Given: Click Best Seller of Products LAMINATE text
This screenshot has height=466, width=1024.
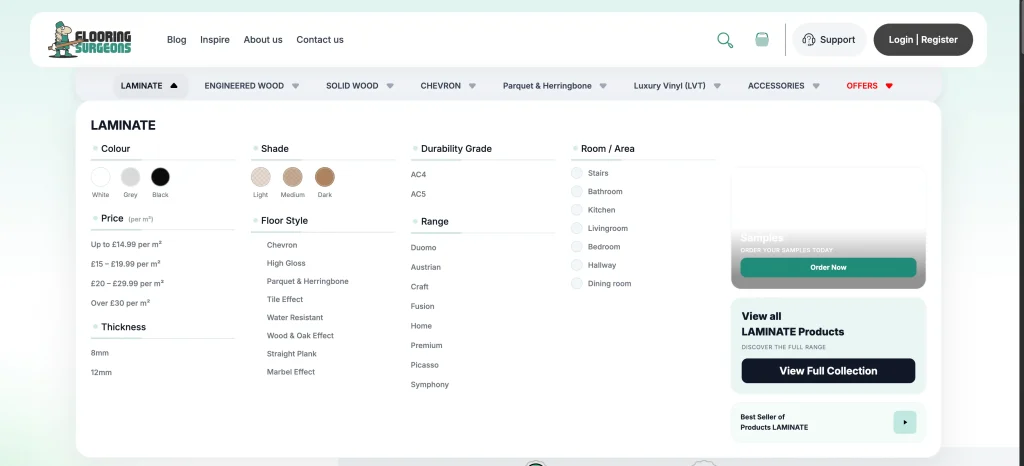Looking at the screenshot, I should click(x=774, y=422).
